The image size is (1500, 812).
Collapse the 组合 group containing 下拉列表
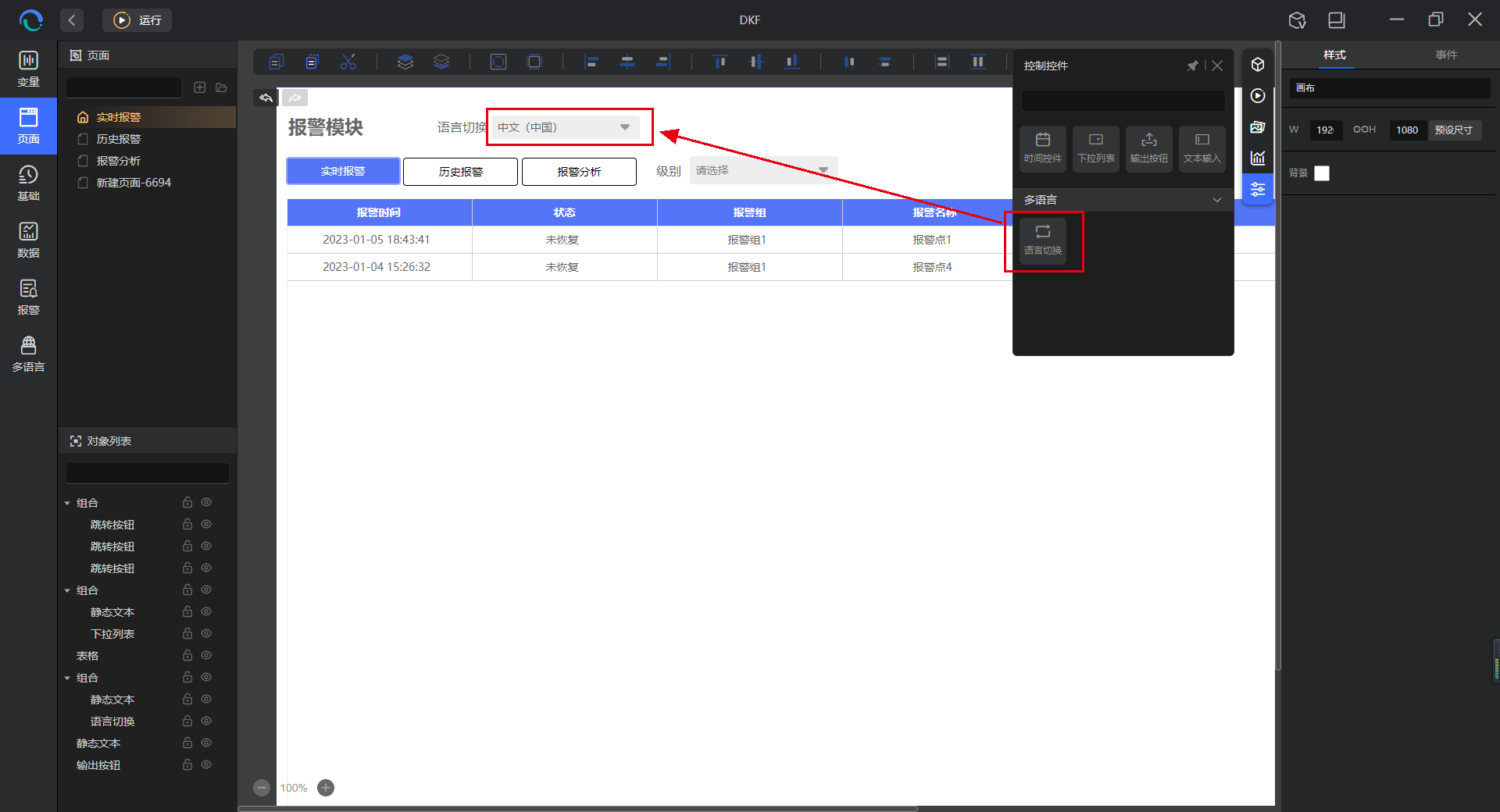67,590
